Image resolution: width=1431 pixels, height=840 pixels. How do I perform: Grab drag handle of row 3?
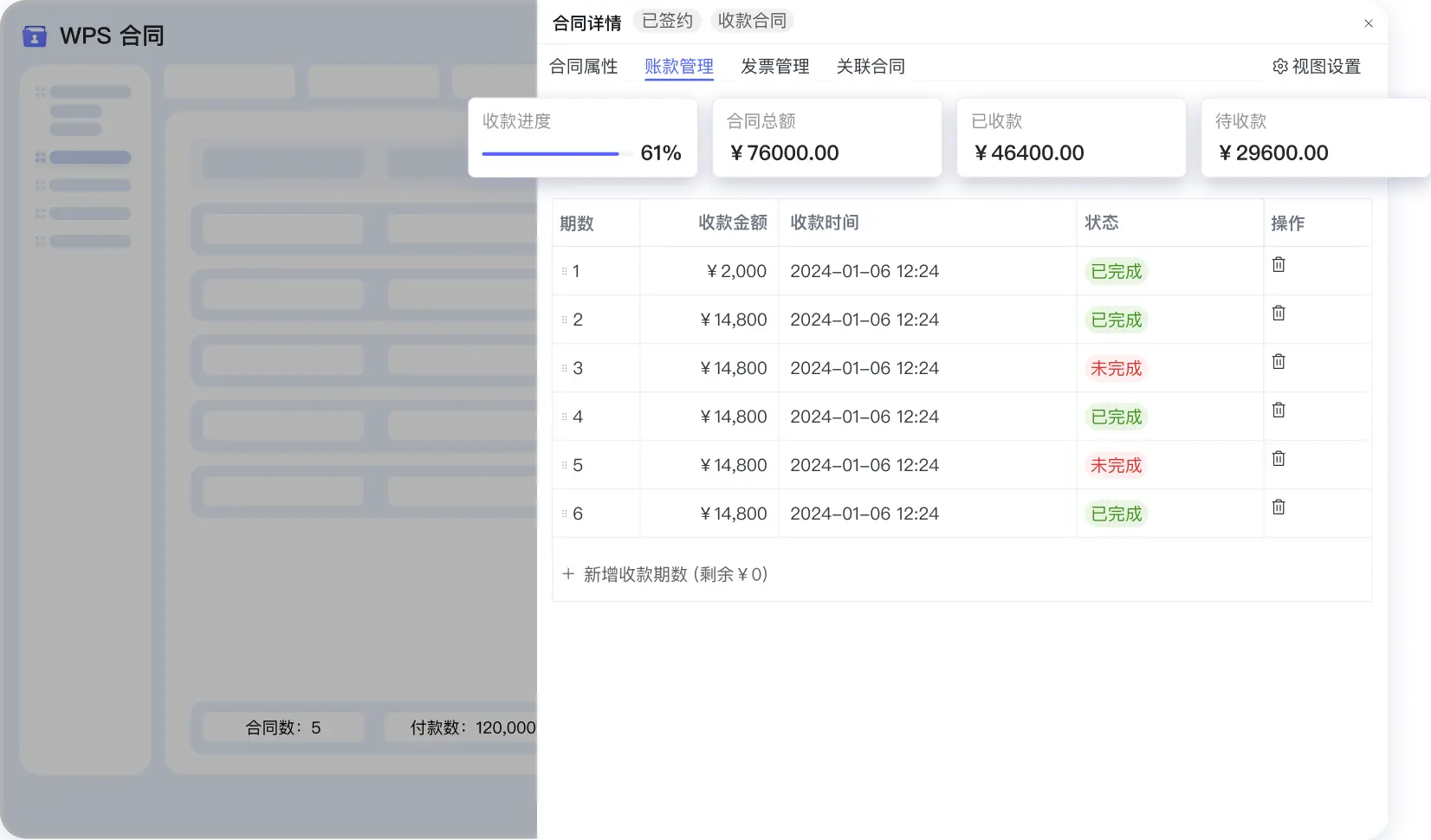point(565,368)
